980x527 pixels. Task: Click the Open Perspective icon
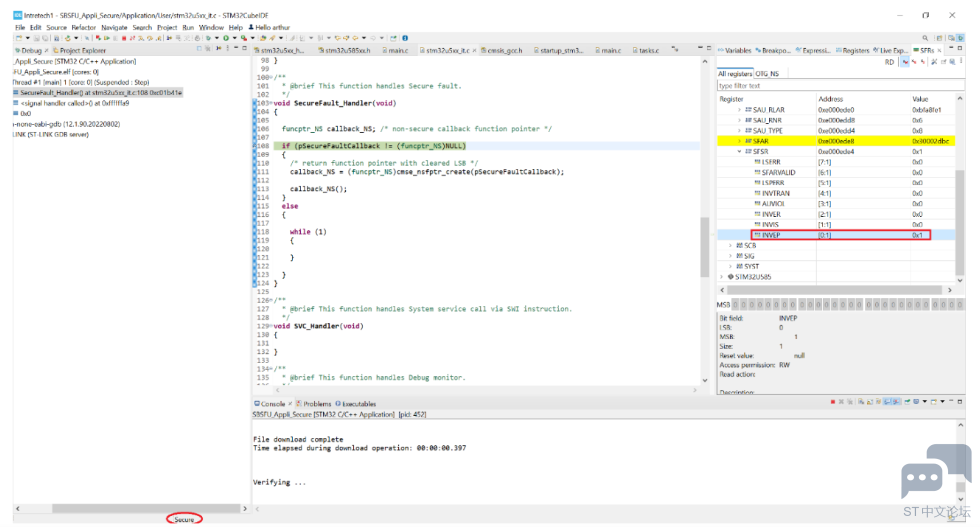[x=939, y=38]
